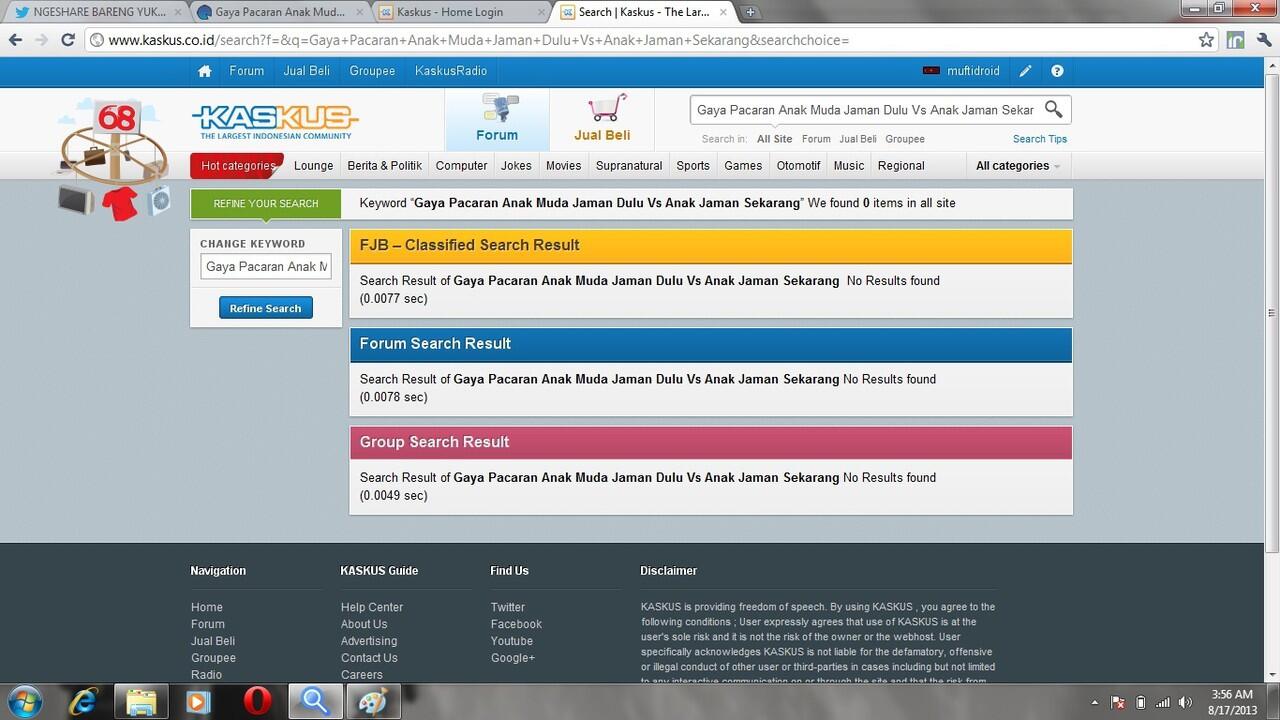Click the Refine Search button
Viewport: 1280px width, 720px height.
coord(266,308)
